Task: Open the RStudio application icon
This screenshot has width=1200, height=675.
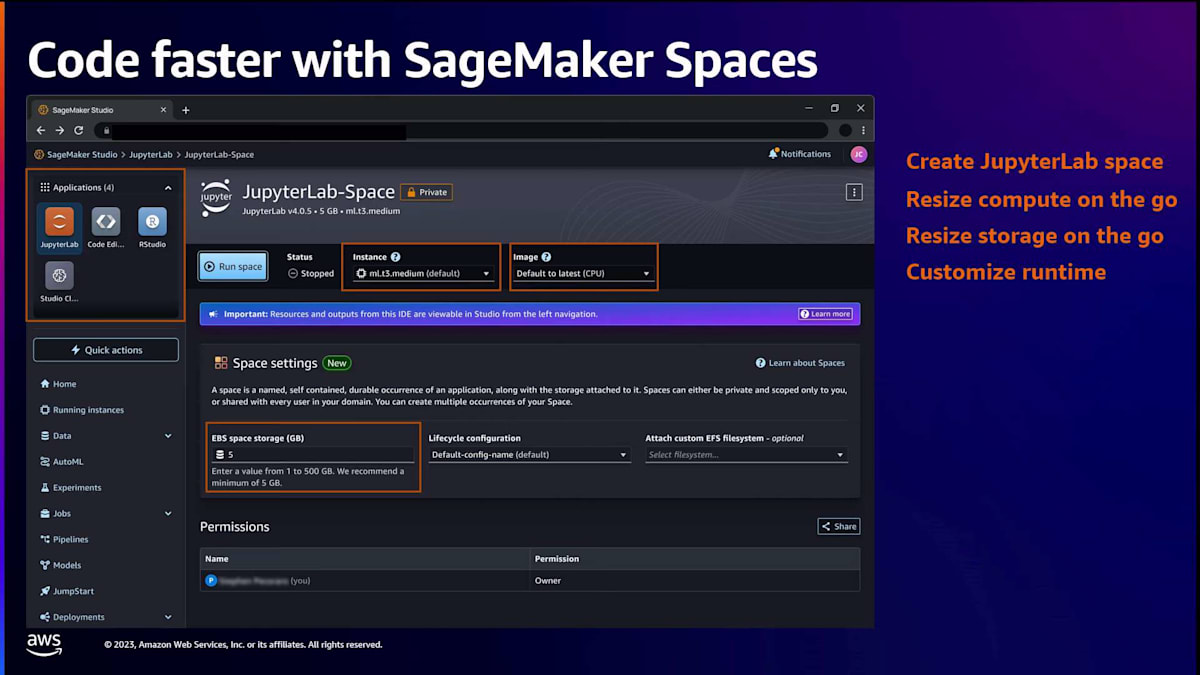Action: pyautogui.click(x=152, y=222)
